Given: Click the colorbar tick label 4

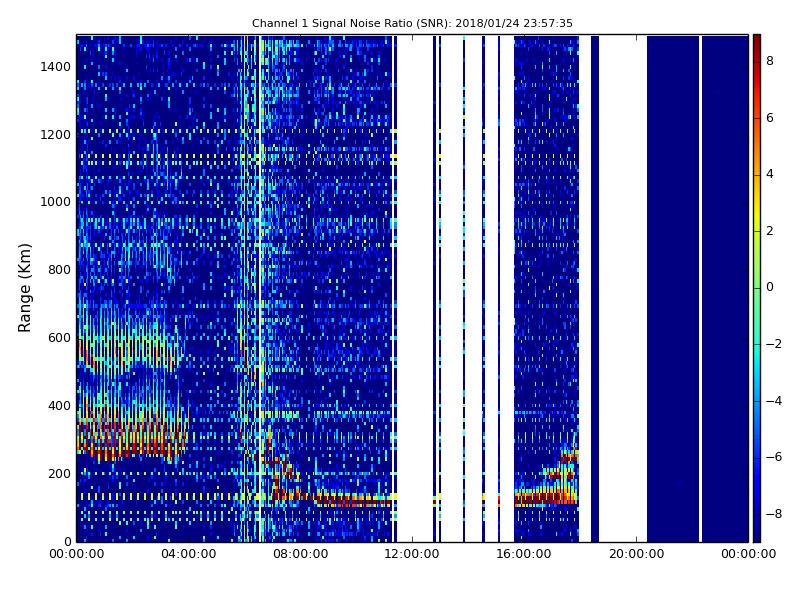Looking at the screenshot, I should click(x=770, y=174).
